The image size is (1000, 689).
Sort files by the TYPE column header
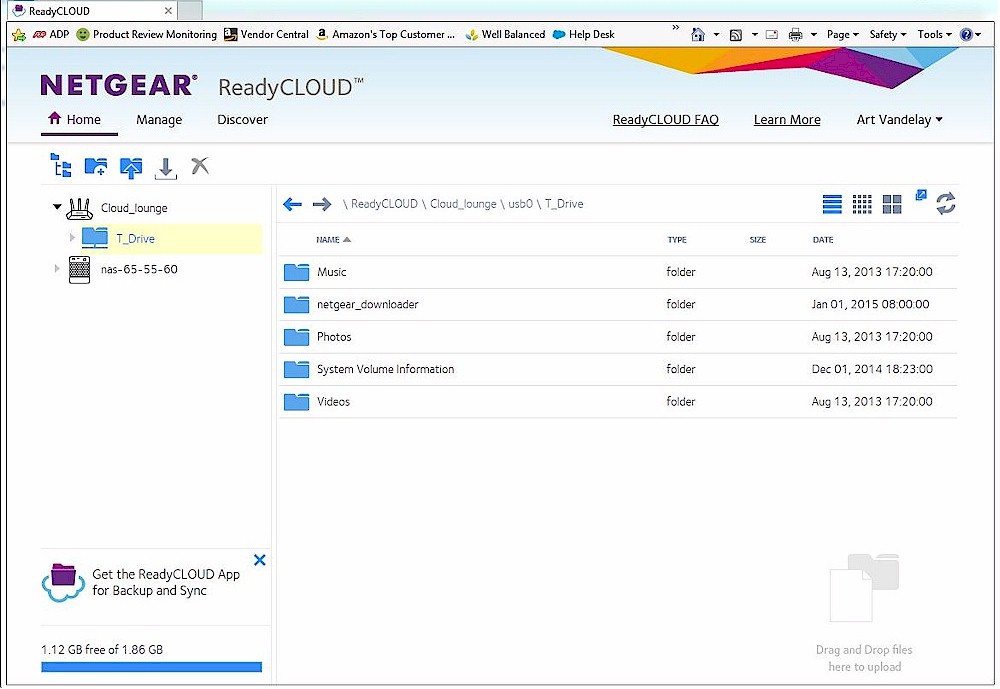pos(677,240)
